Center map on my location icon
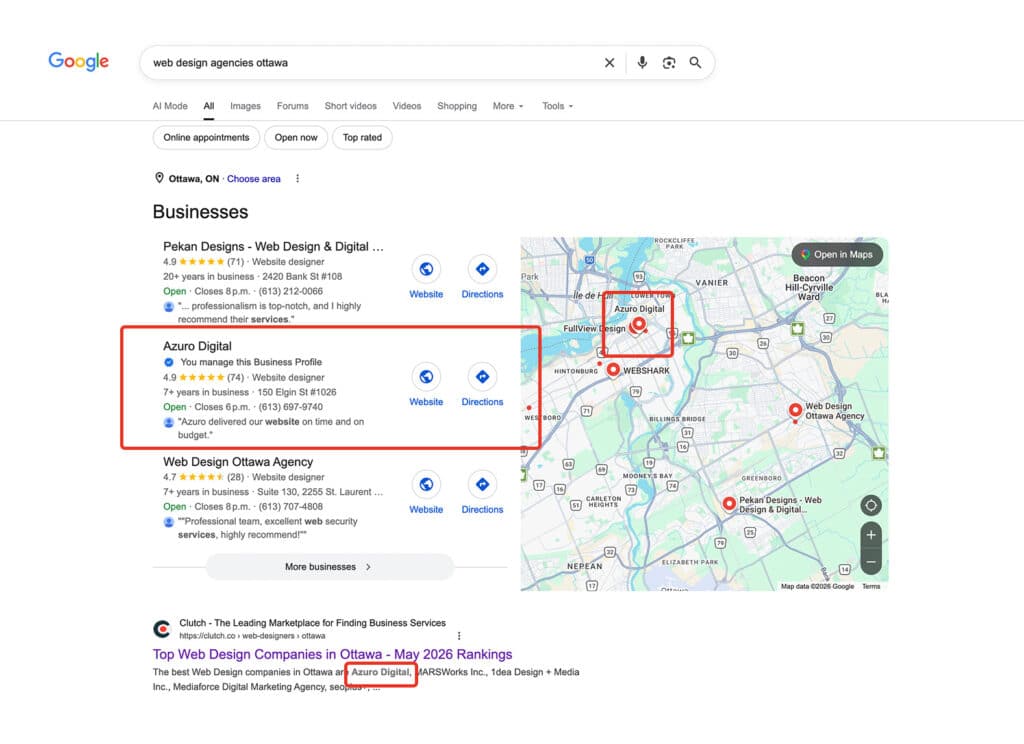The height and width of the screenshot is (744, 1024). click(871, 505)
